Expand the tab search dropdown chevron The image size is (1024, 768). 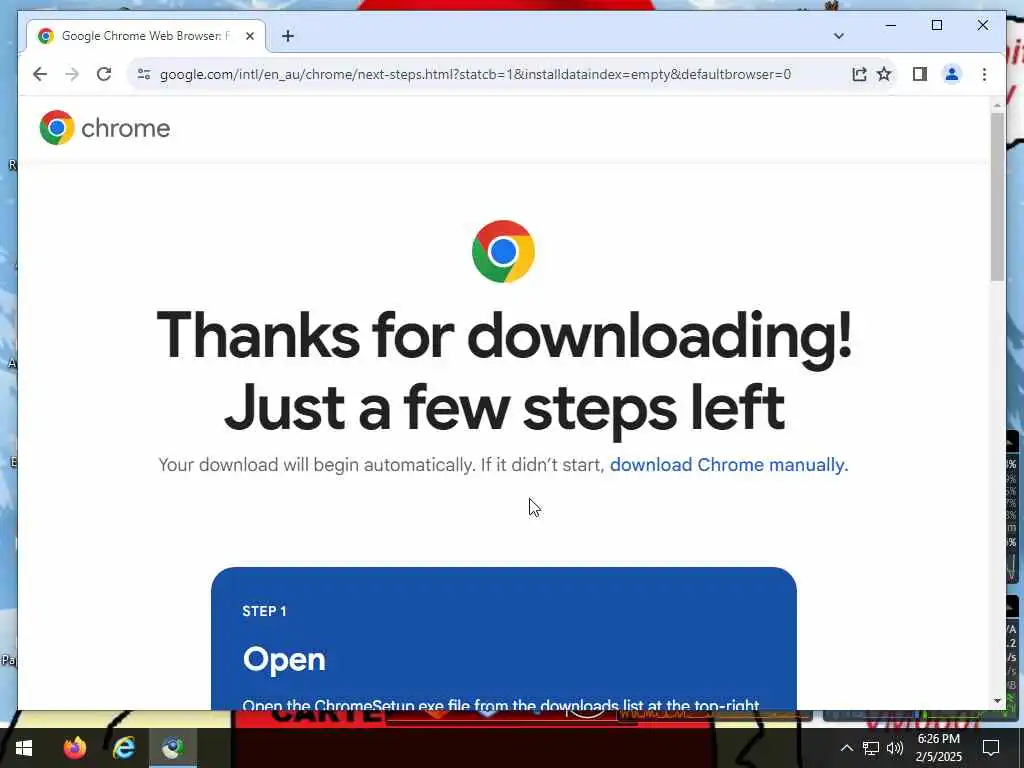click(839, 36)
